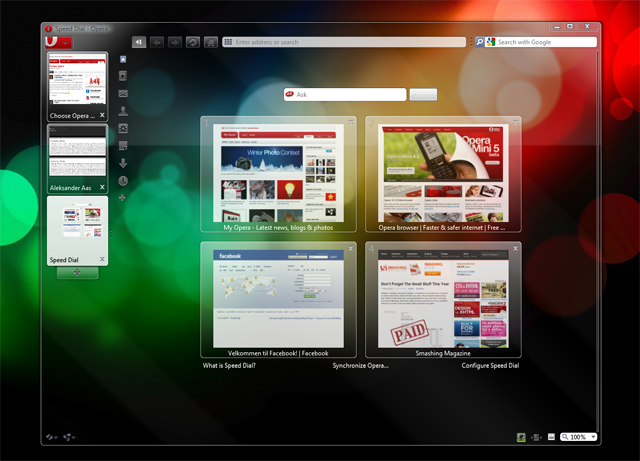This screenshot has width=640, height=461.
Task: Close the 'Aleksander Aas' tab
Action: (102, 187)
